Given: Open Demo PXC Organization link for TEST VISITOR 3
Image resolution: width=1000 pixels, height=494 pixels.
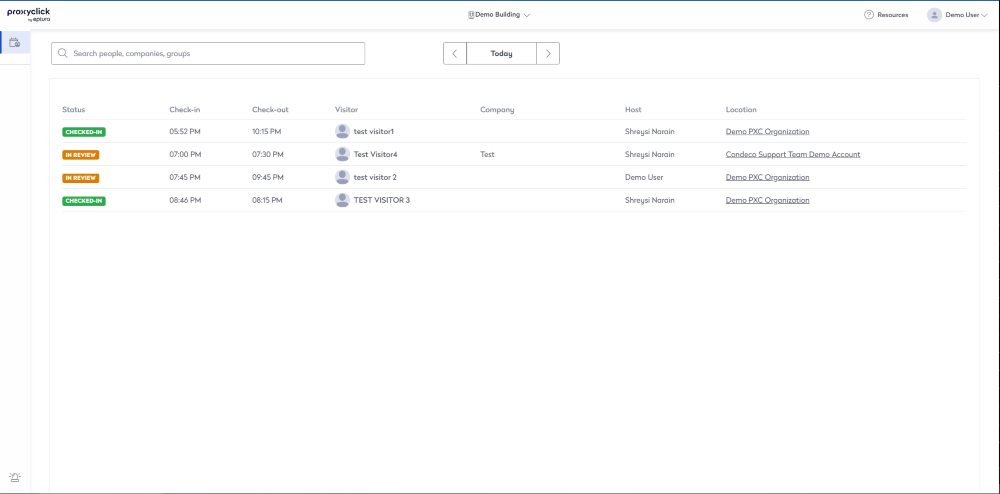Looking at the screenshot, I should (x=767, y=200).
